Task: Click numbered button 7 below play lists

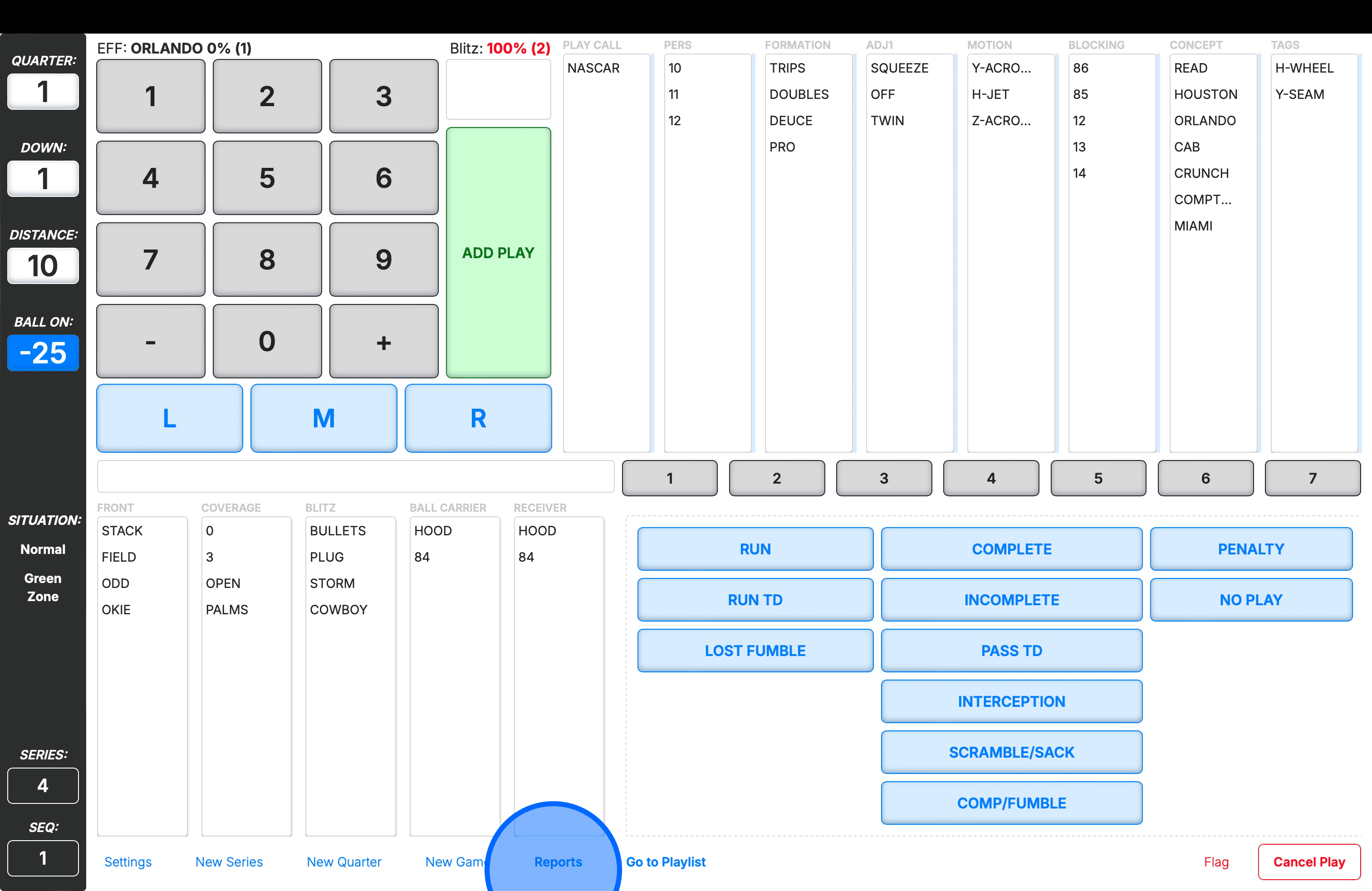Action: (x=1313, y=478)
